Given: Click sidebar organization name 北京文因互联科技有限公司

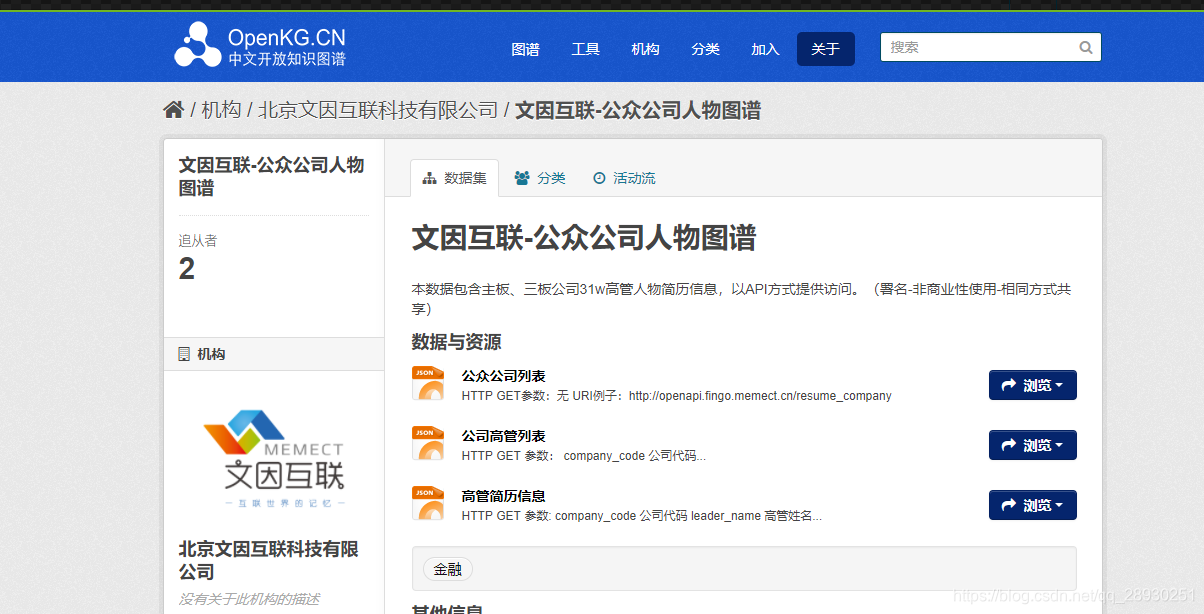Looking at the screenshot, I should (268, 560).
